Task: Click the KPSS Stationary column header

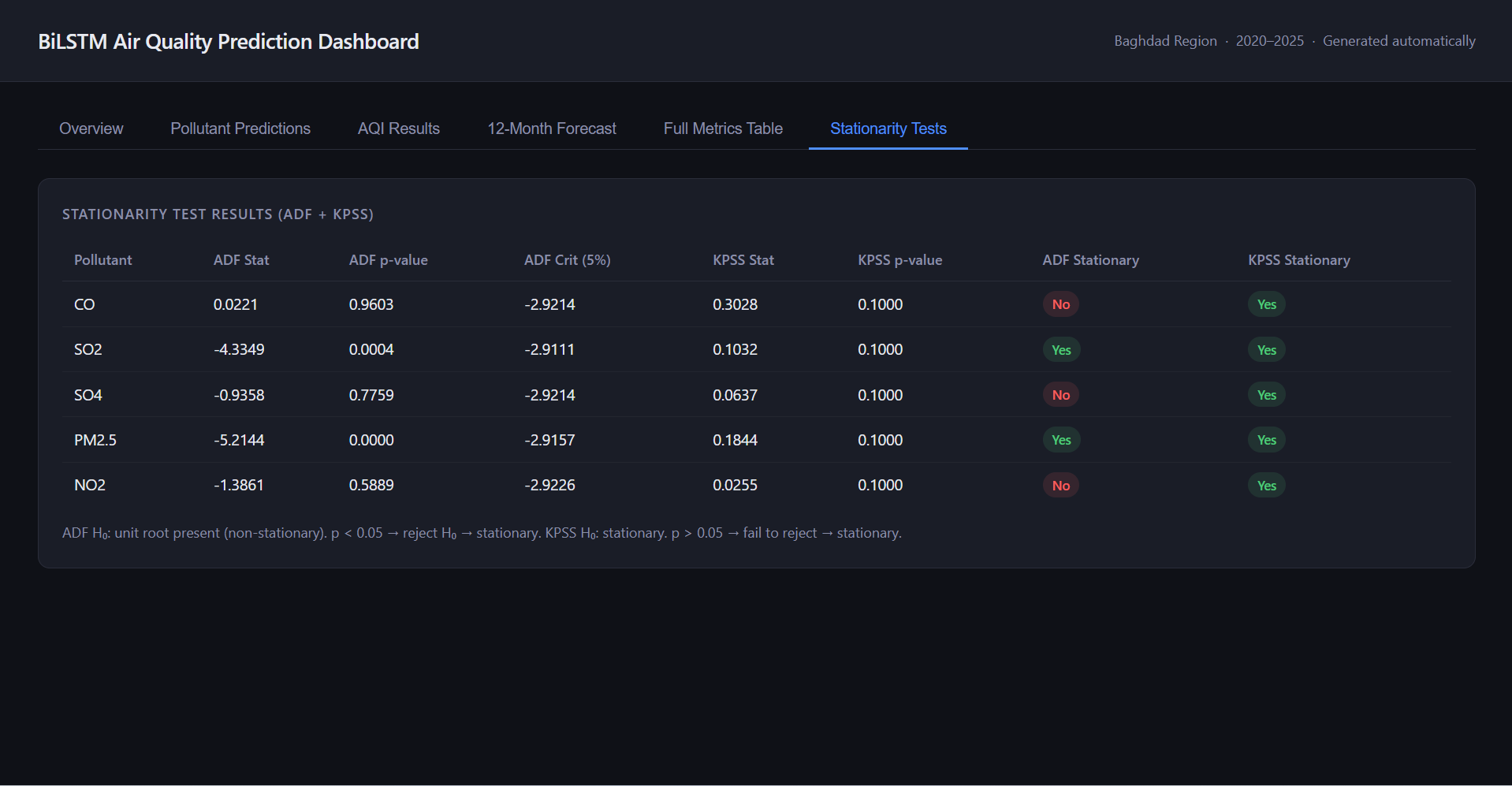Action: [x=1299, y=260]
